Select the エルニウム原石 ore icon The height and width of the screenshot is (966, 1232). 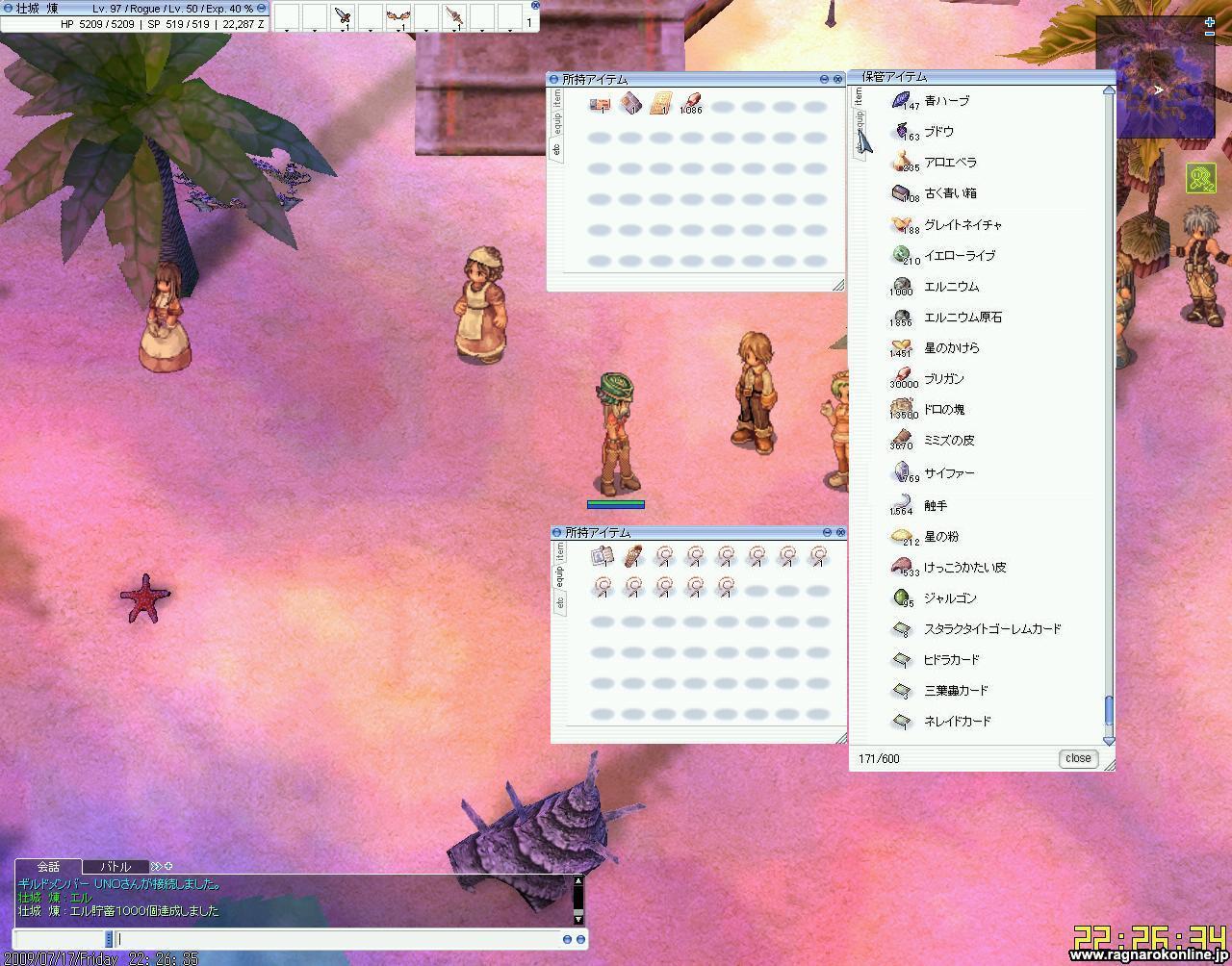point(903,317)
